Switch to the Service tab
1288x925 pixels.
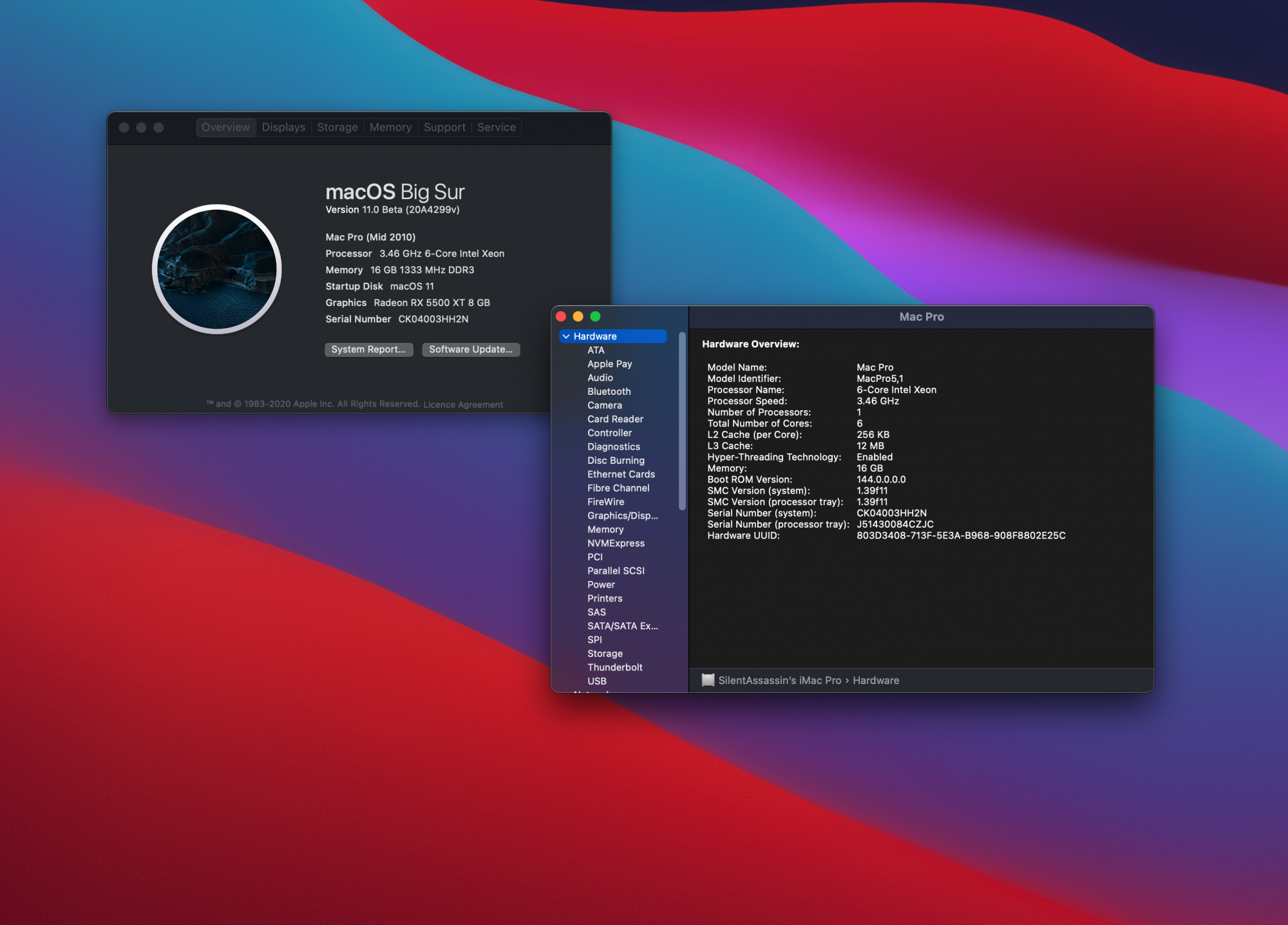tap(497, 128)
